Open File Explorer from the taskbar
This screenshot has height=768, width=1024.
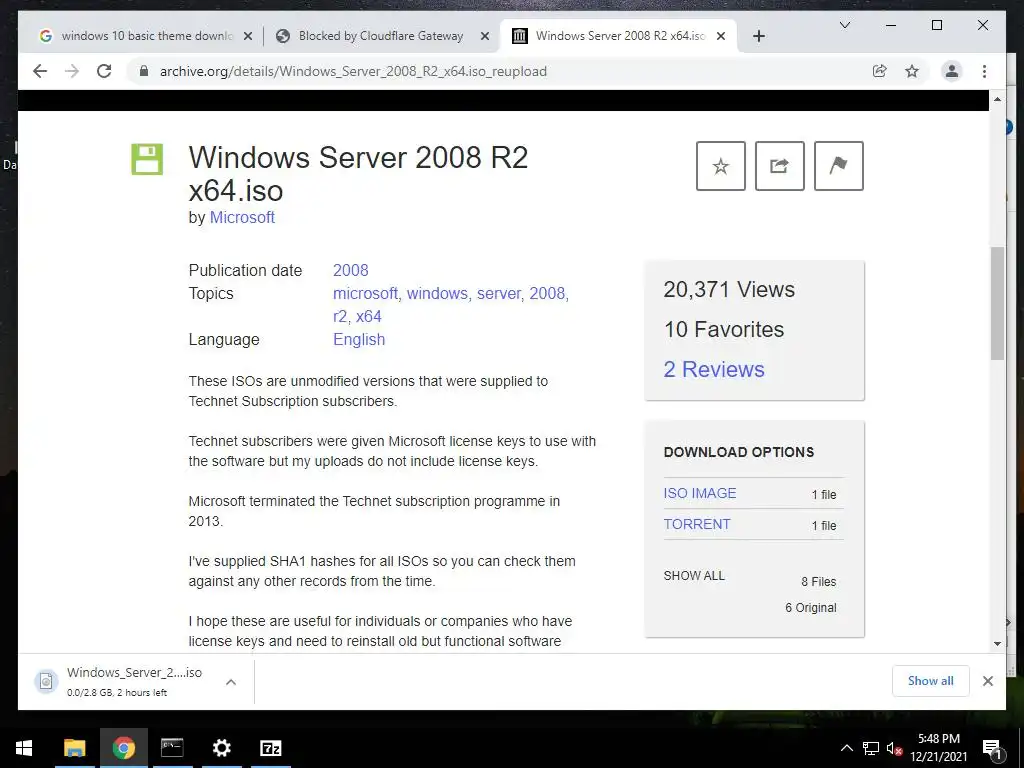tap(74, 748)
